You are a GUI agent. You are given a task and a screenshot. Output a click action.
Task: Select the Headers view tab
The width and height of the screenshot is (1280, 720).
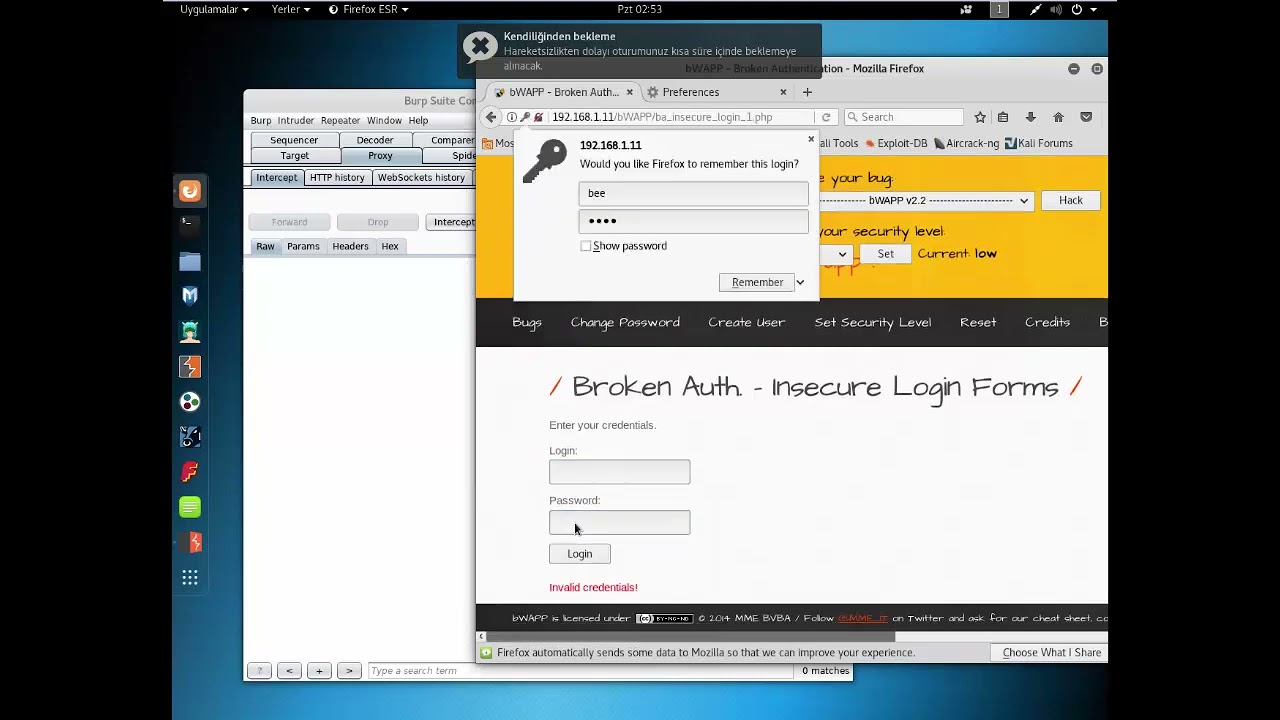coord(350,246)
